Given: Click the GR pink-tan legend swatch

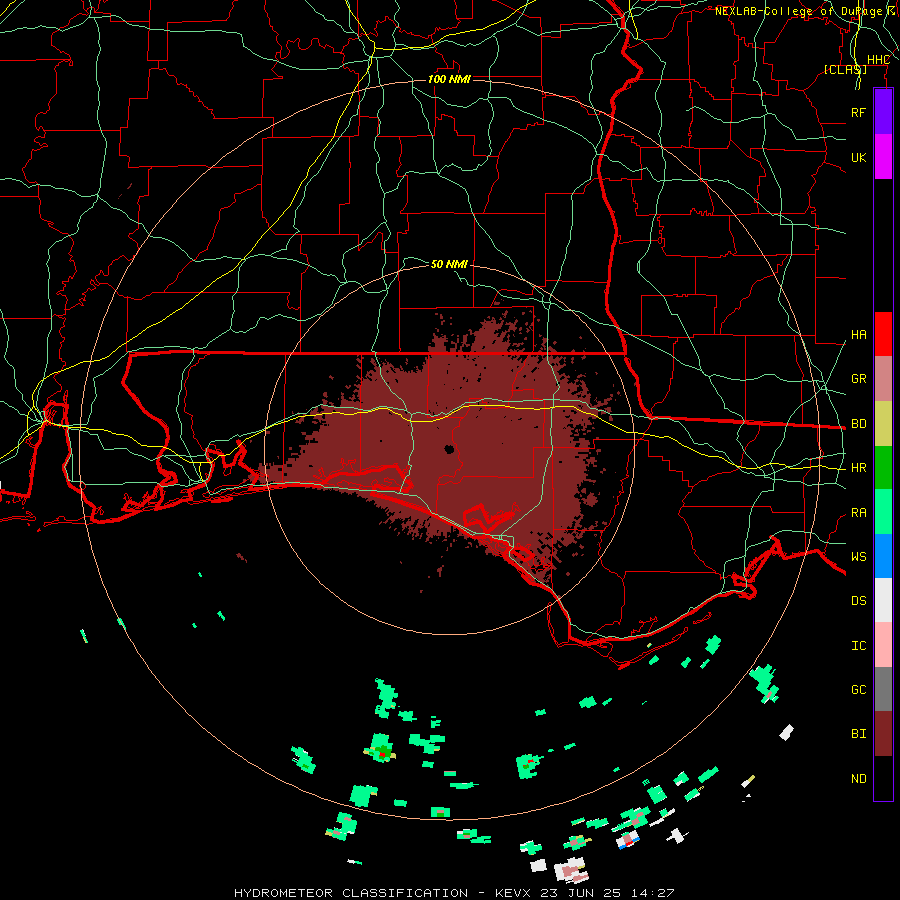Looking at the screenshot, I should (x=883, y=378).
